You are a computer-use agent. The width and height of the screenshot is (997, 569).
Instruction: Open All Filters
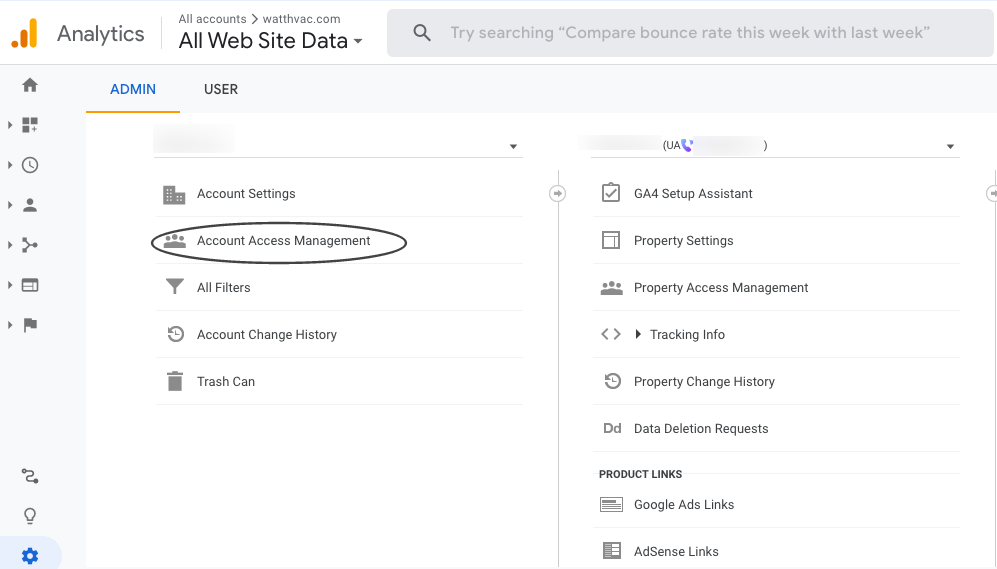(224, 288)
